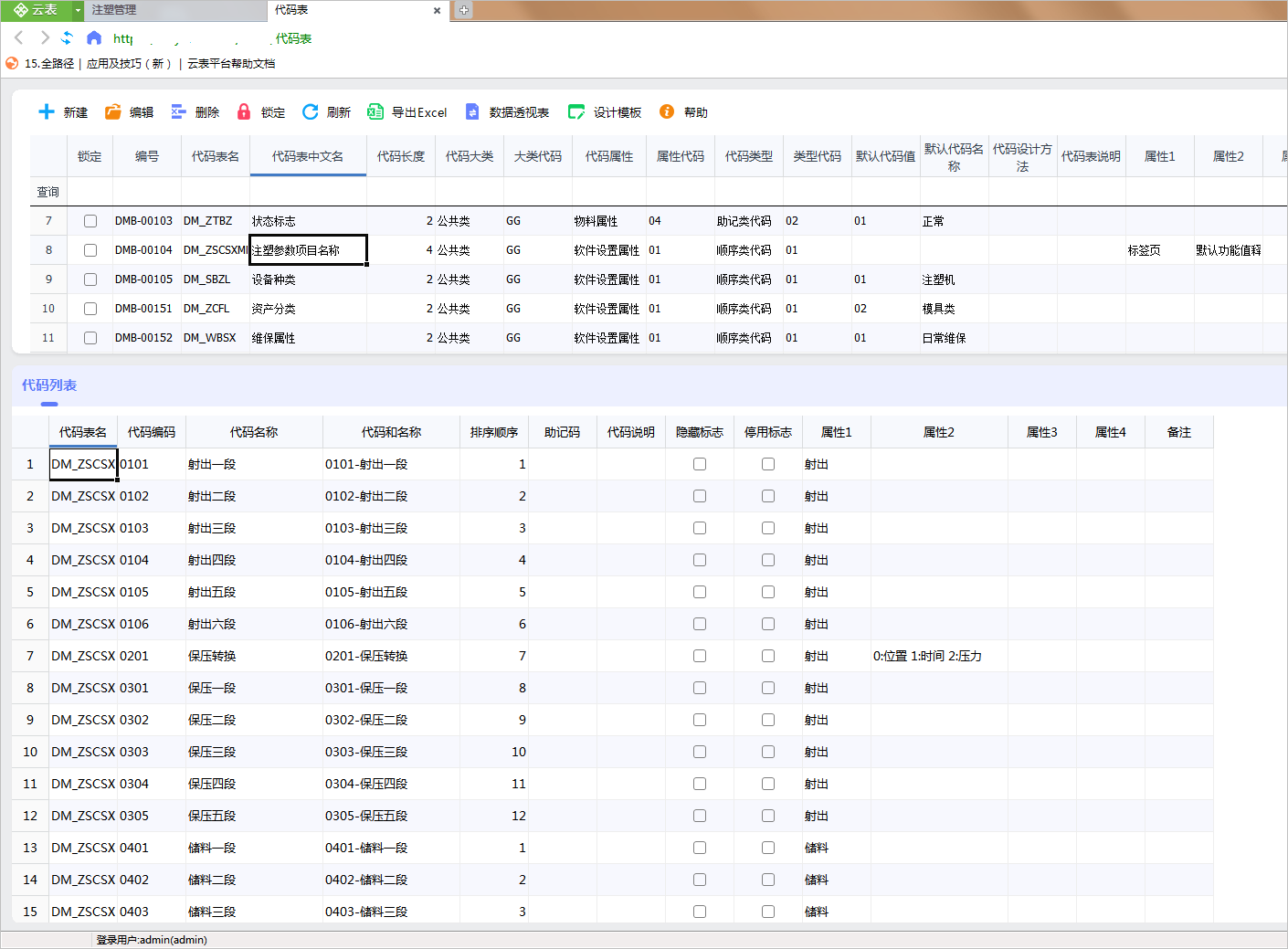
Task: Toggle 隐藏标志 checkbox for code 0403
Action: coord(700,912)
